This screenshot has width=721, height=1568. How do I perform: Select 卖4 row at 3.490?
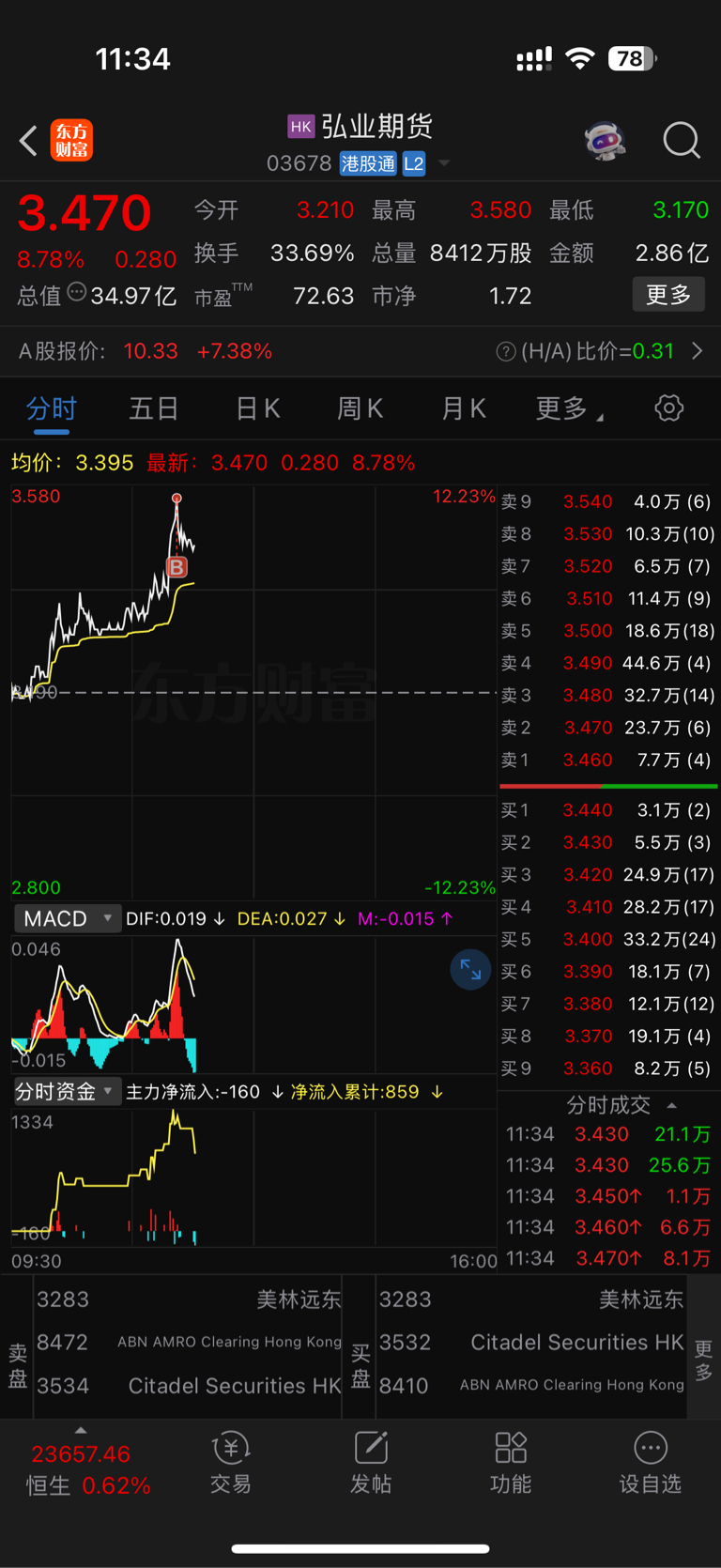pyautogui.click(x=607, y=663)
